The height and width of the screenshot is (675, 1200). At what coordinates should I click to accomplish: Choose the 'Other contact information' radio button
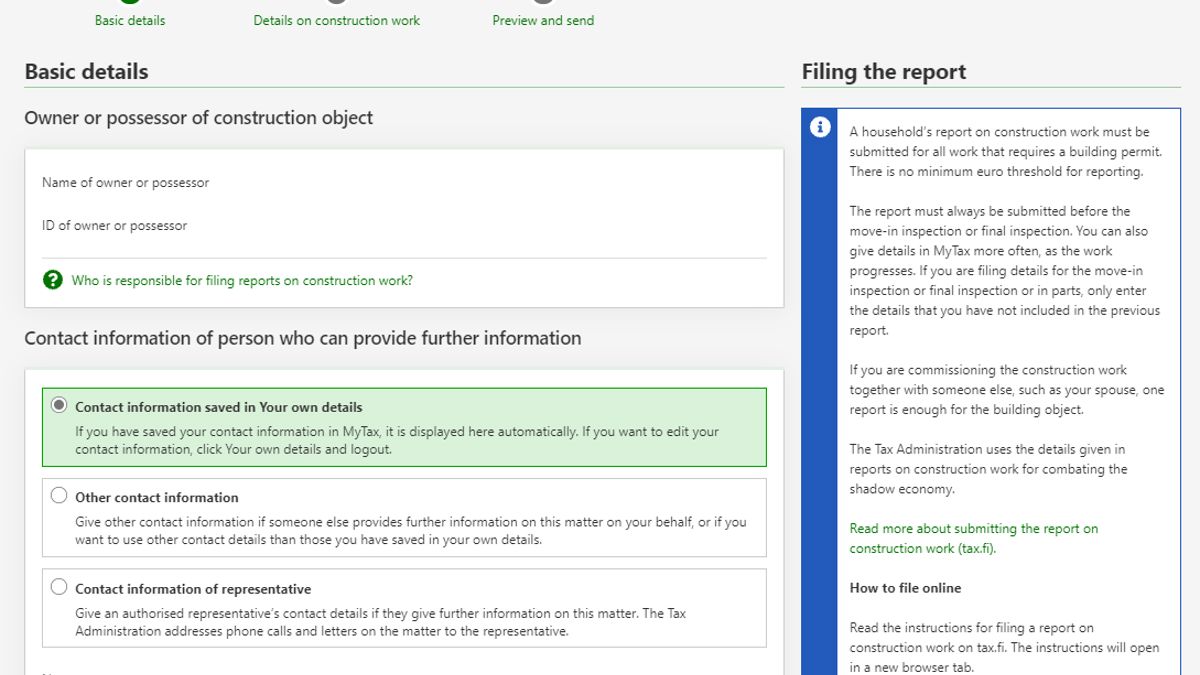click(x=59, y=496)
